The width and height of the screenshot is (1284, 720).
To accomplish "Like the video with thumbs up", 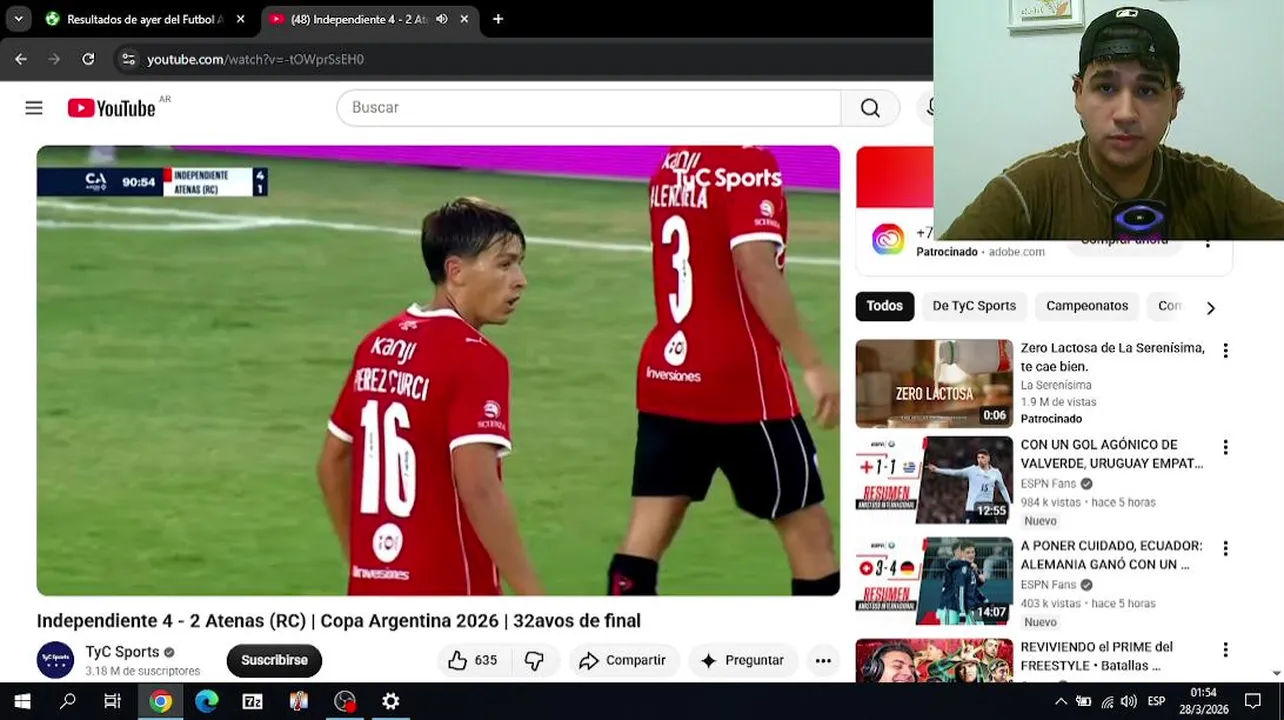I will [x=474, y=660].
